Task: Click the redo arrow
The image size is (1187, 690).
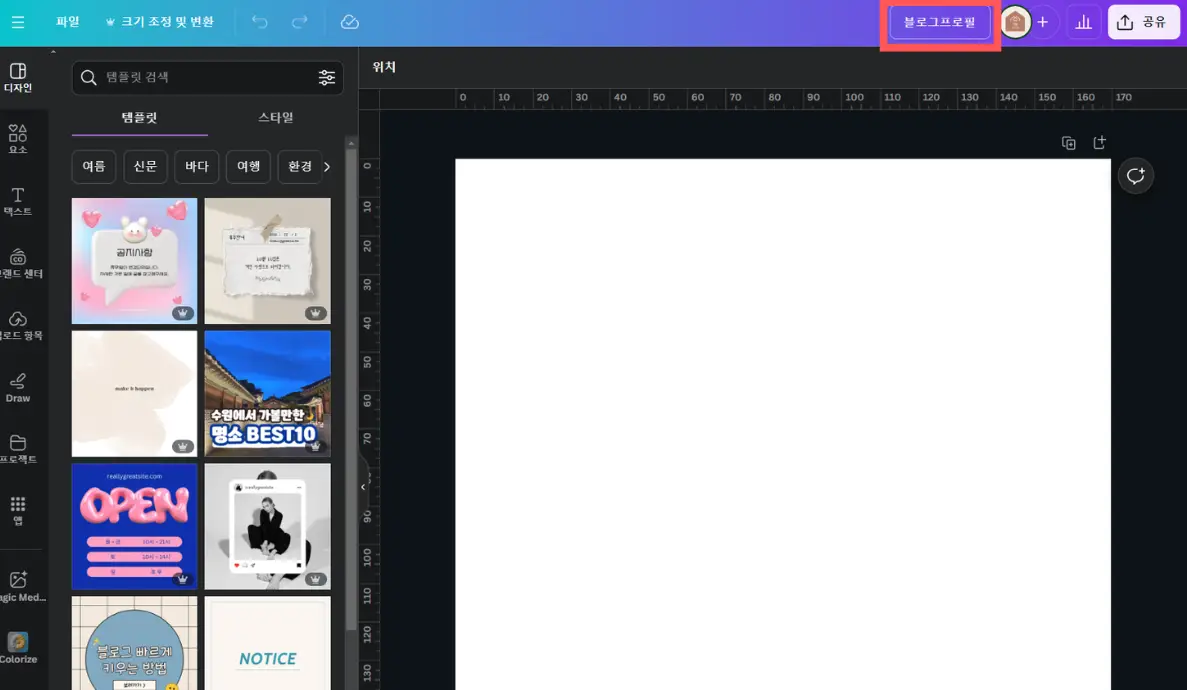Action: tap(300, 22)
